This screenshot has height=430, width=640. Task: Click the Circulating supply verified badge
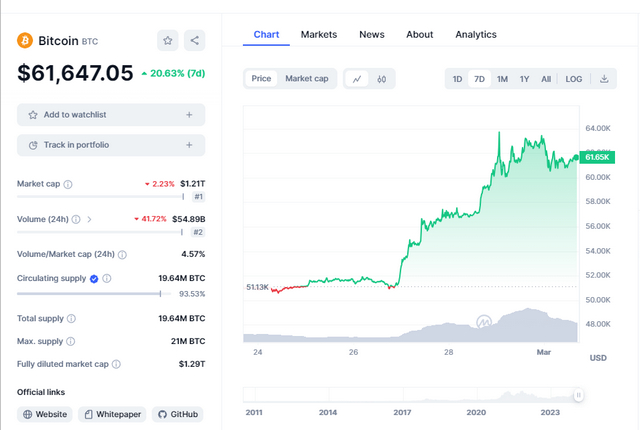pos(94,279)
